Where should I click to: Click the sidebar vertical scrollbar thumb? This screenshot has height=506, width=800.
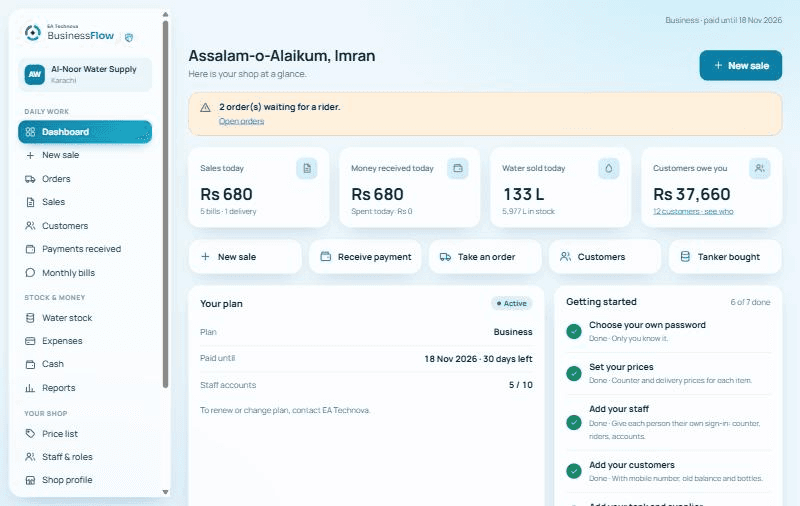point(165,204)
